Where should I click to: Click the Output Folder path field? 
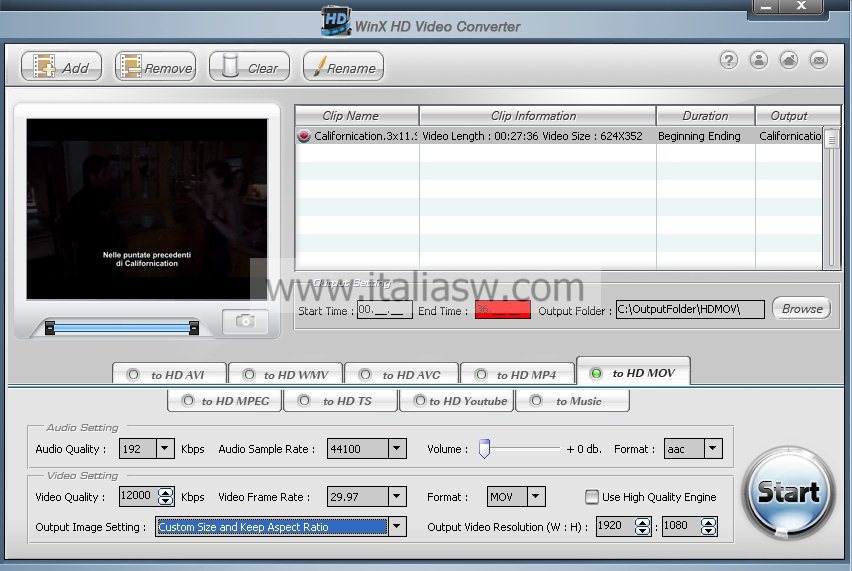coord(690,309)
